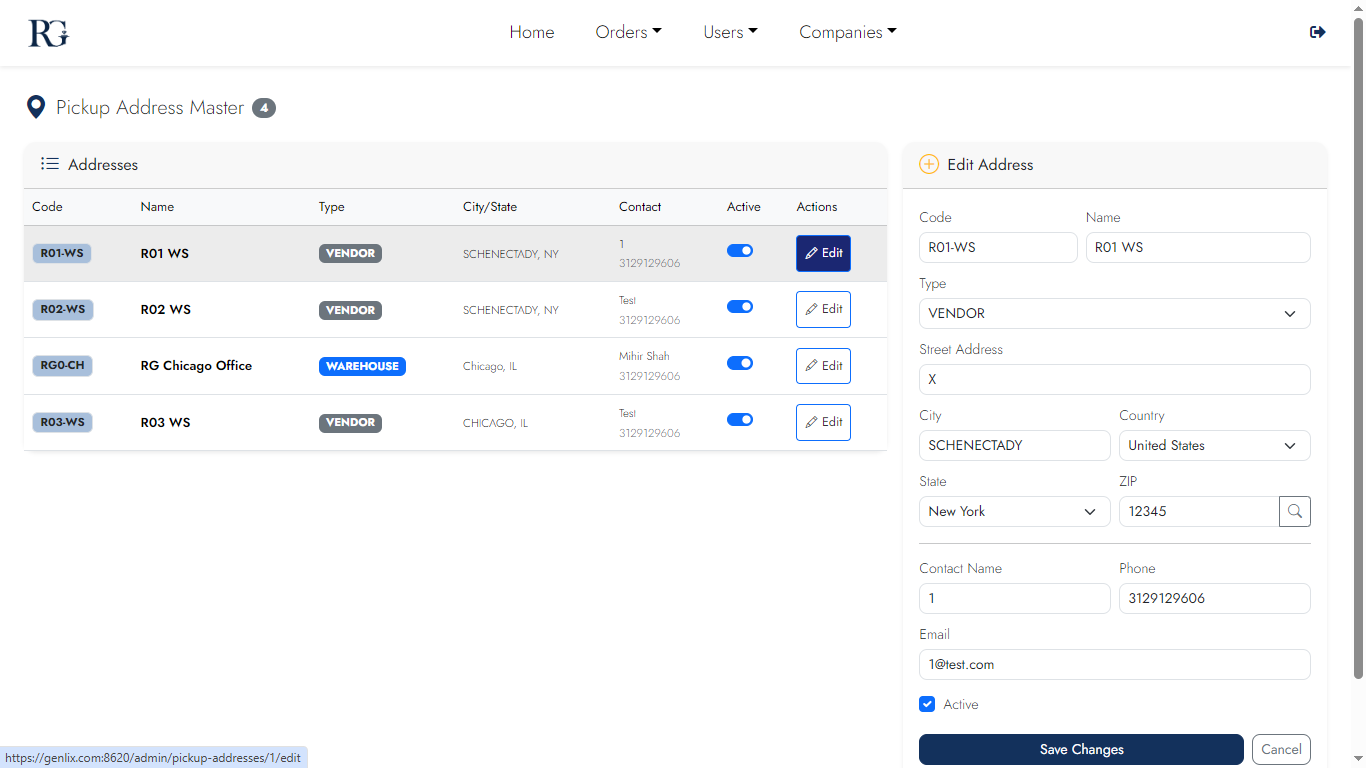Click the plus circle icon beside Edit Address
The height and width of the screenshot is (768, 1366).
[929, 164]
